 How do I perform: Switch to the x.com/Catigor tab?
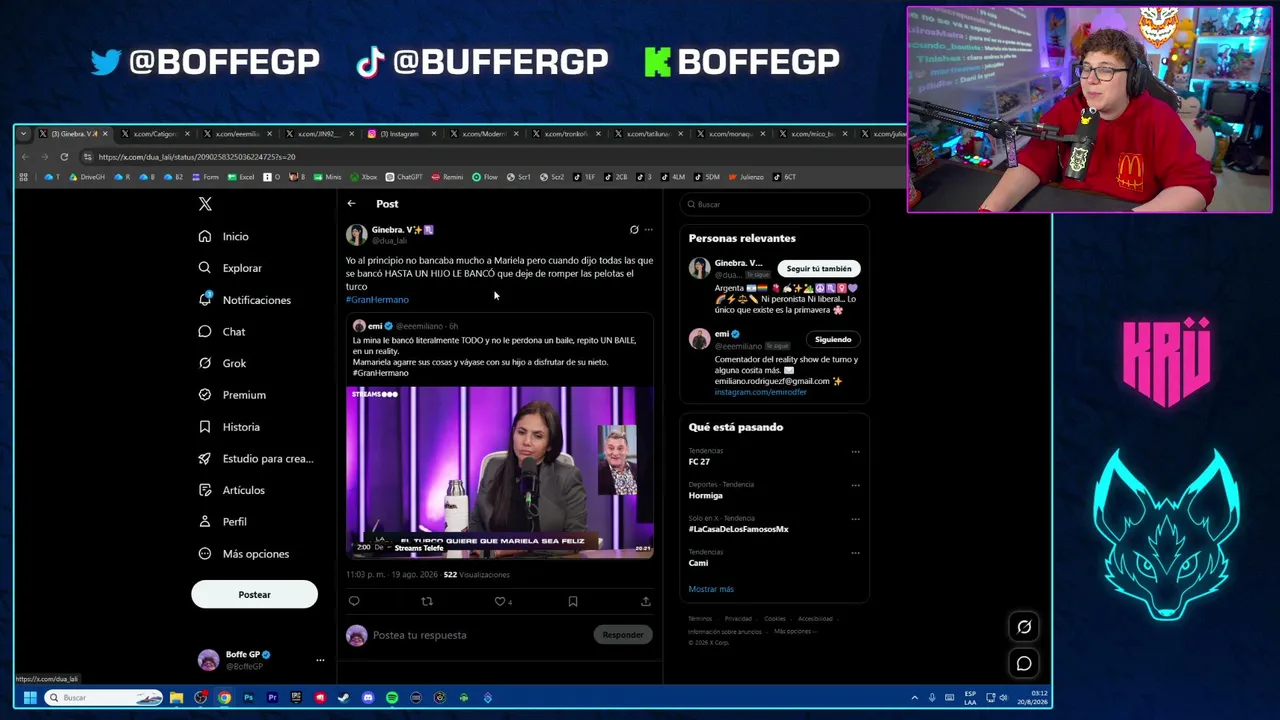(x=154, y=134)
